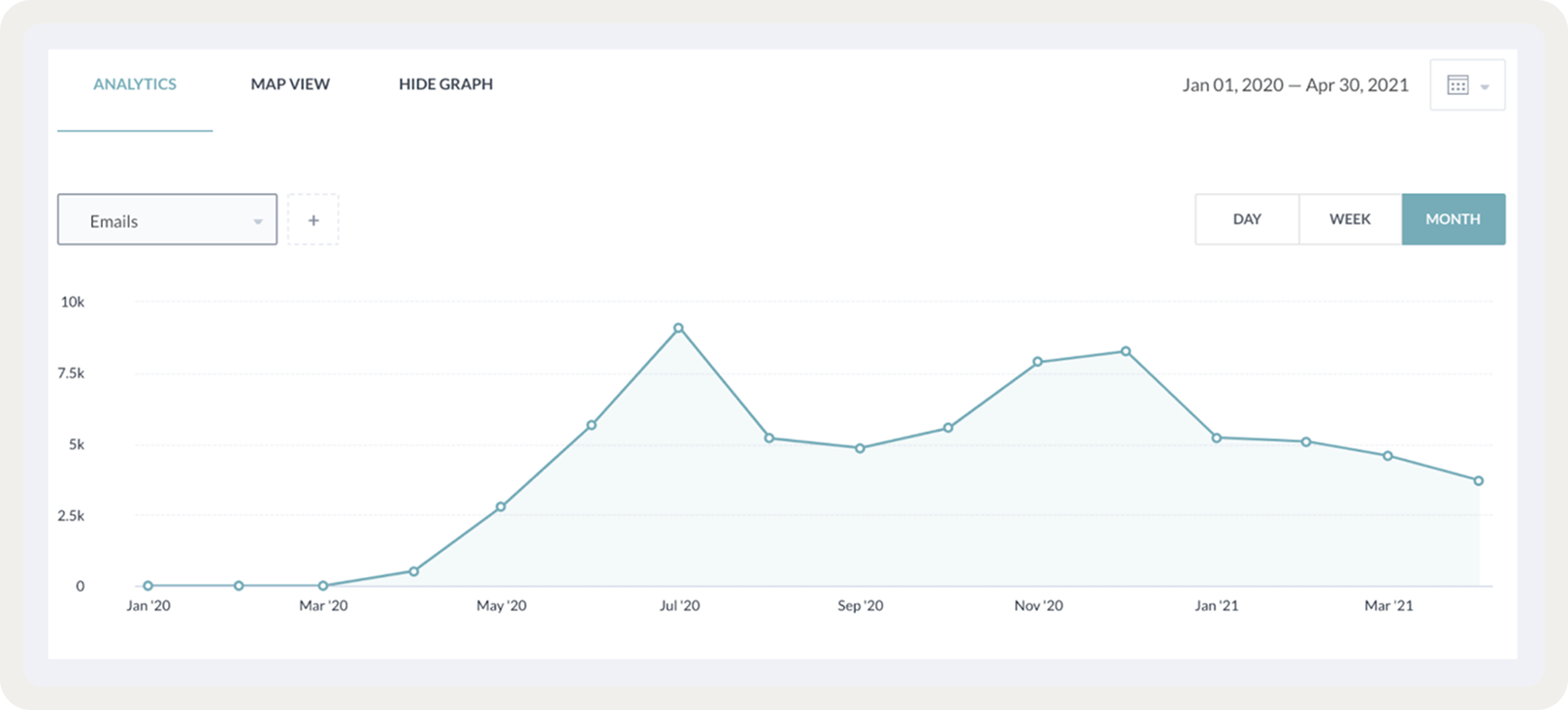Image resolution: width=1568 pixels, height=710 pixels.
Task: Click the plus icon to add metric
Action: (x=313, y=220)
